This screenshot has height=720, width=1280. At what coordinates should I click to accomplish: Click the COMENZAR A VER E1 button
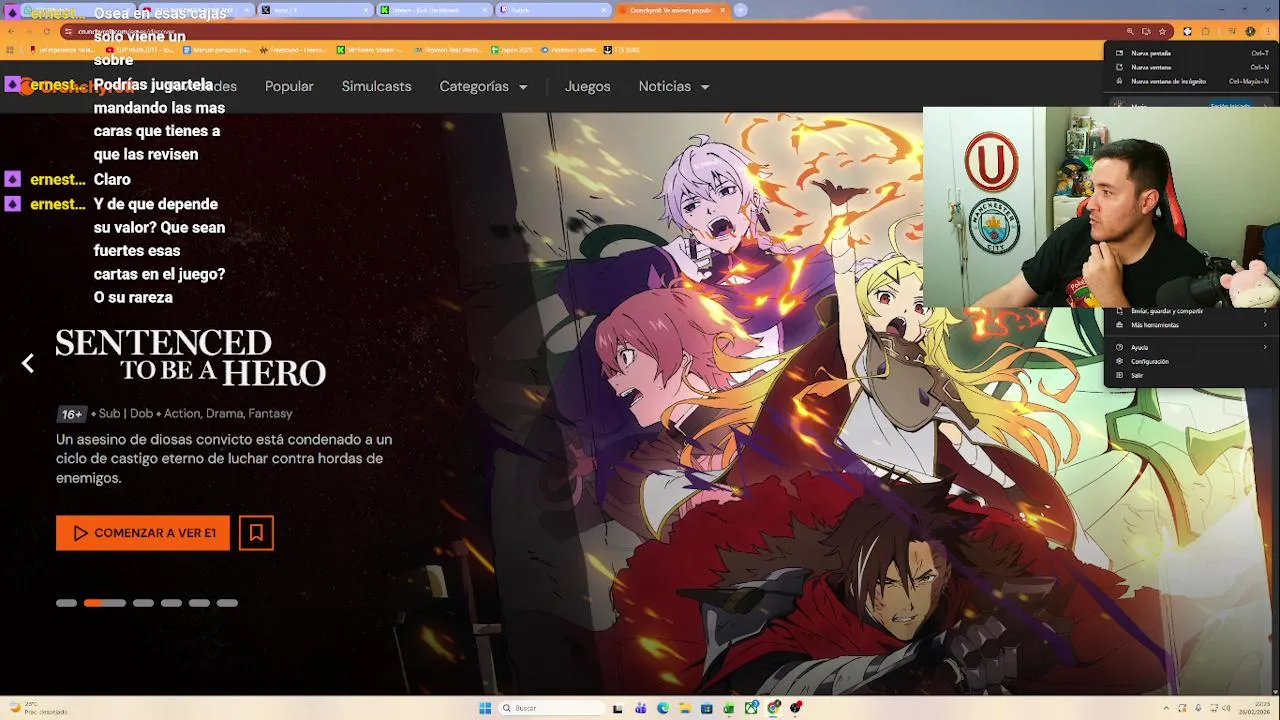[x=143, y=533]
